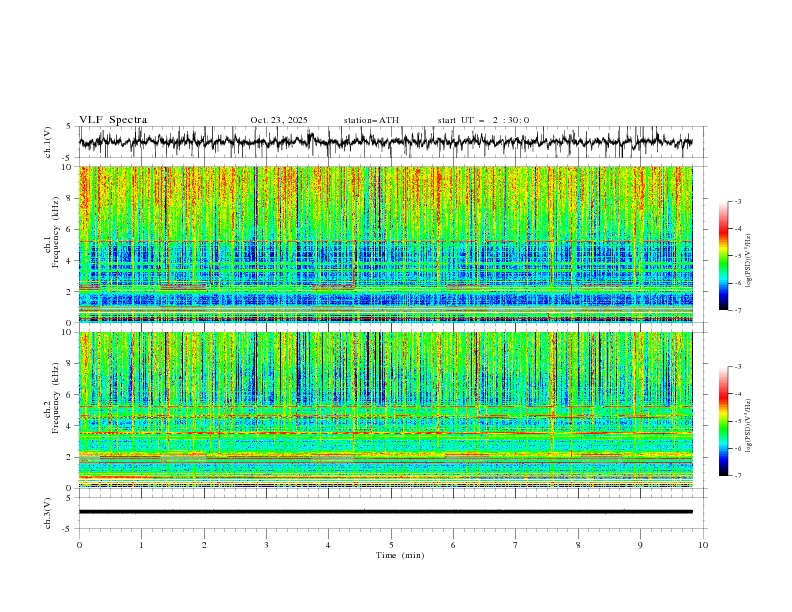Image resolution: width=792 pixels, height=612 pixels.
Task: Click the ch.1 voltage waveform trace
Action: [x=386, y=142]
